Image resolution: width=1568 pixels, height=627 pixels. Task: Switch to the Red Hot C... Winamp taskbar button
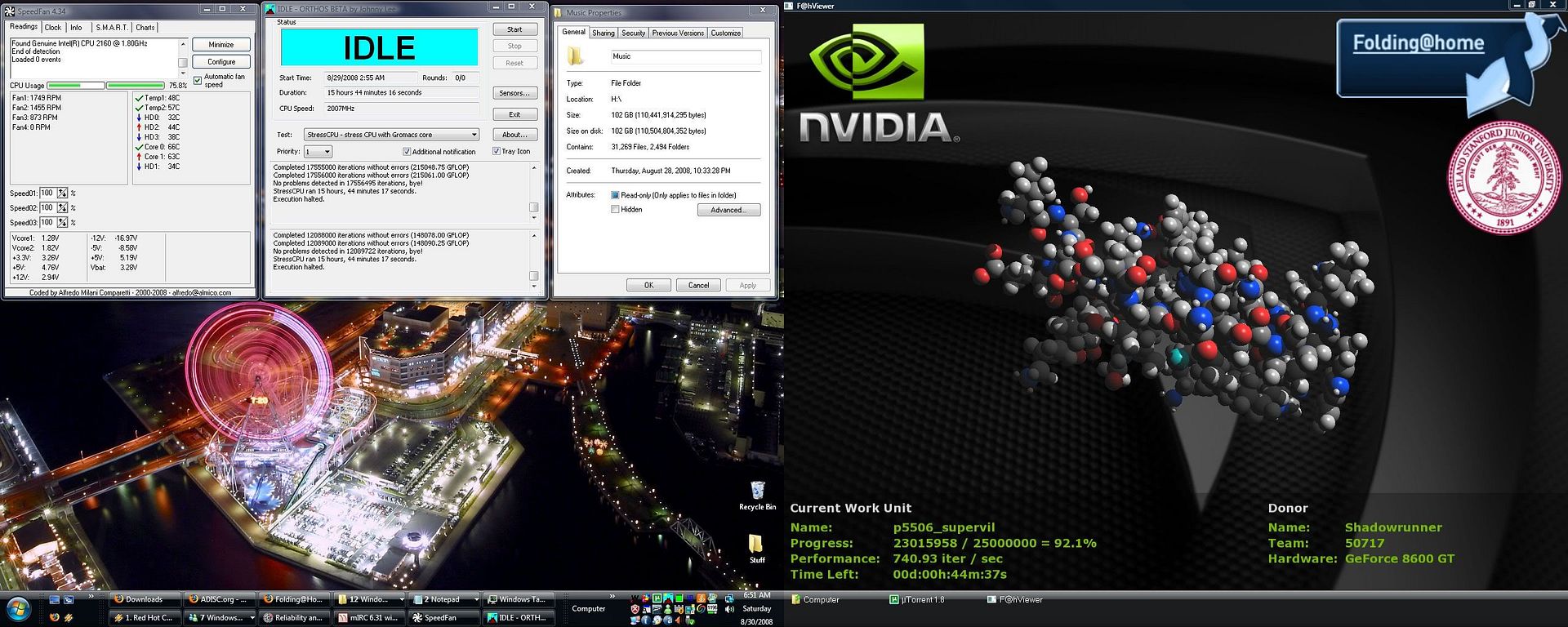point(144,617)
